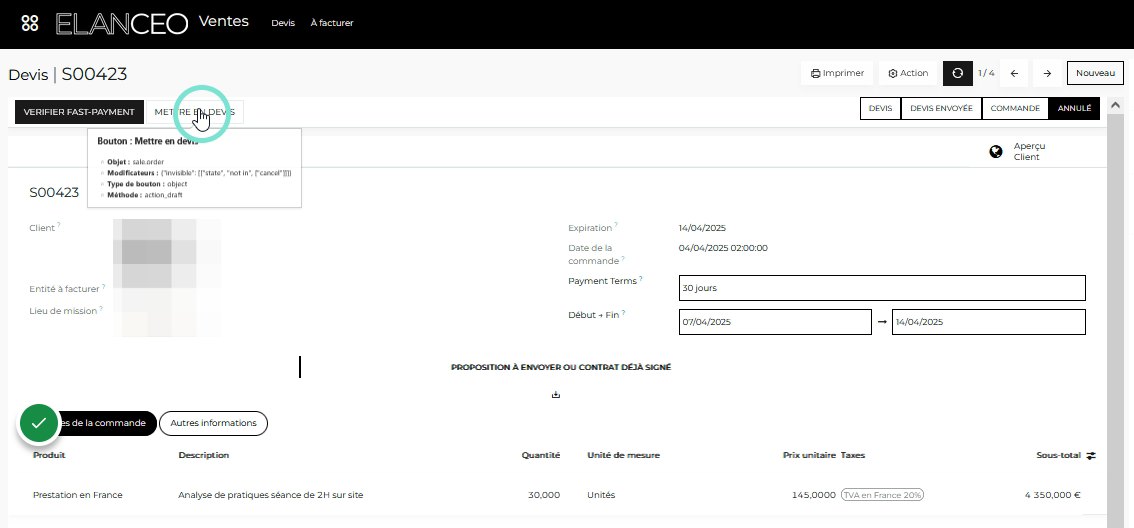Click the Mettre en devis button
The image size is (1134, 528).
coord(195,112)
